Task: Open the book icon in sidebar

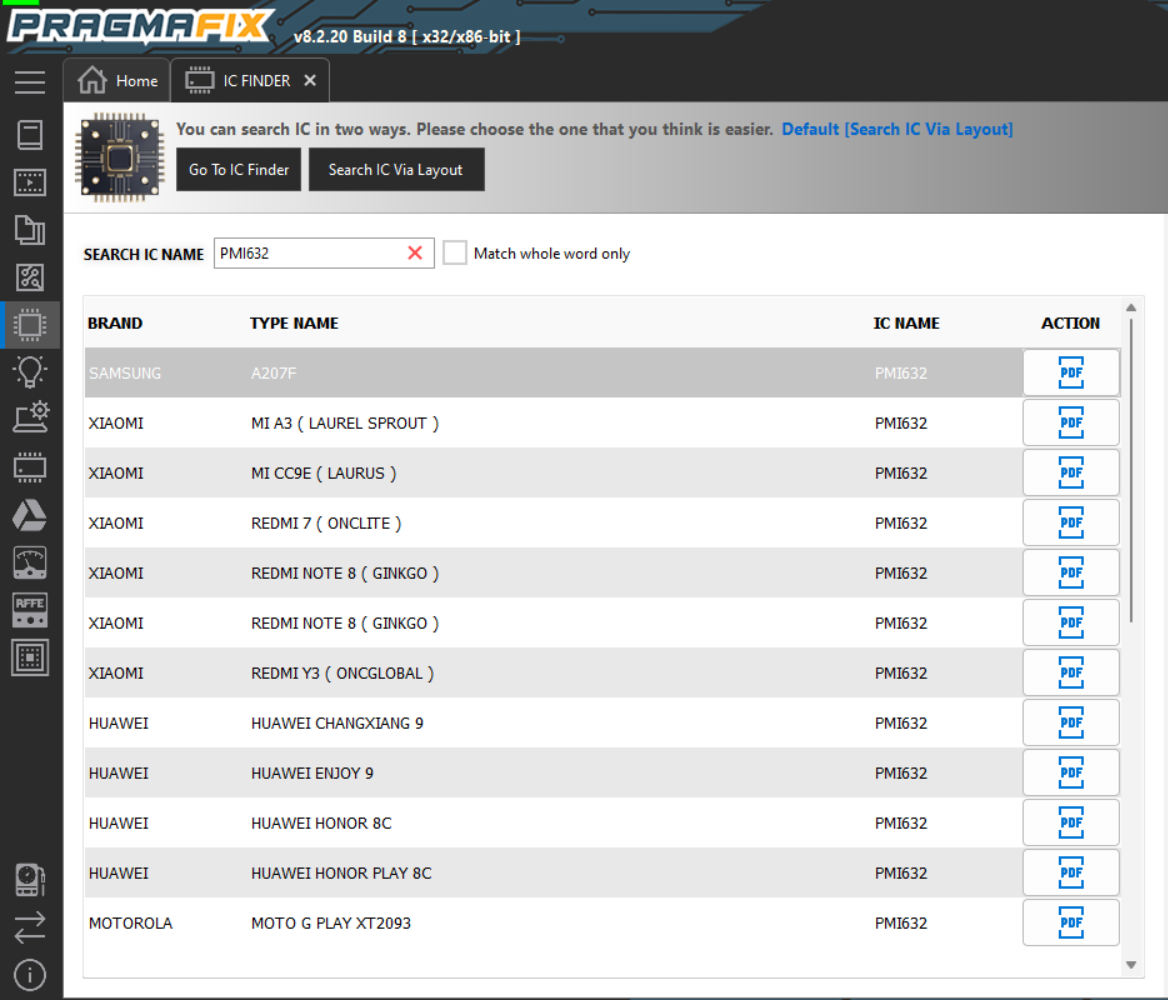Action: pyautogui.click(x=30, y=135)
